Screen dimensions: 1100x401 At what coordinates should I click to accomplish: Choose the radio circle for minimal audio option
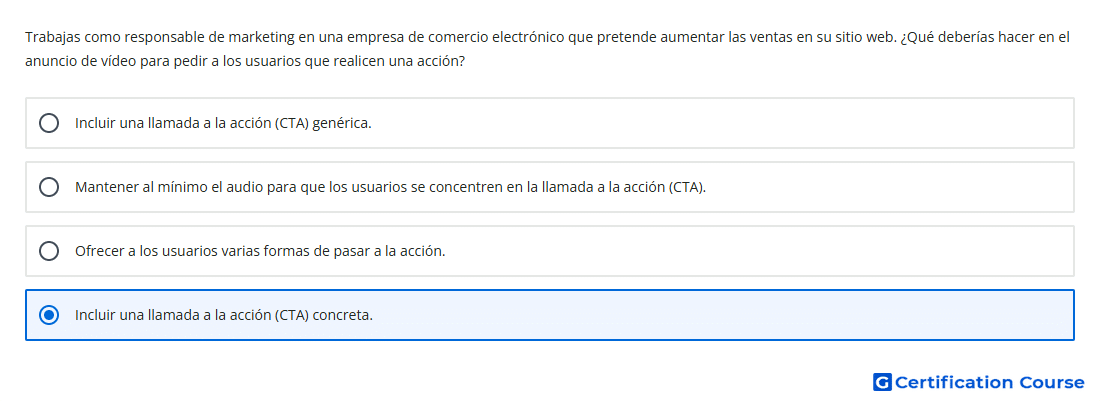coord(49,187)
